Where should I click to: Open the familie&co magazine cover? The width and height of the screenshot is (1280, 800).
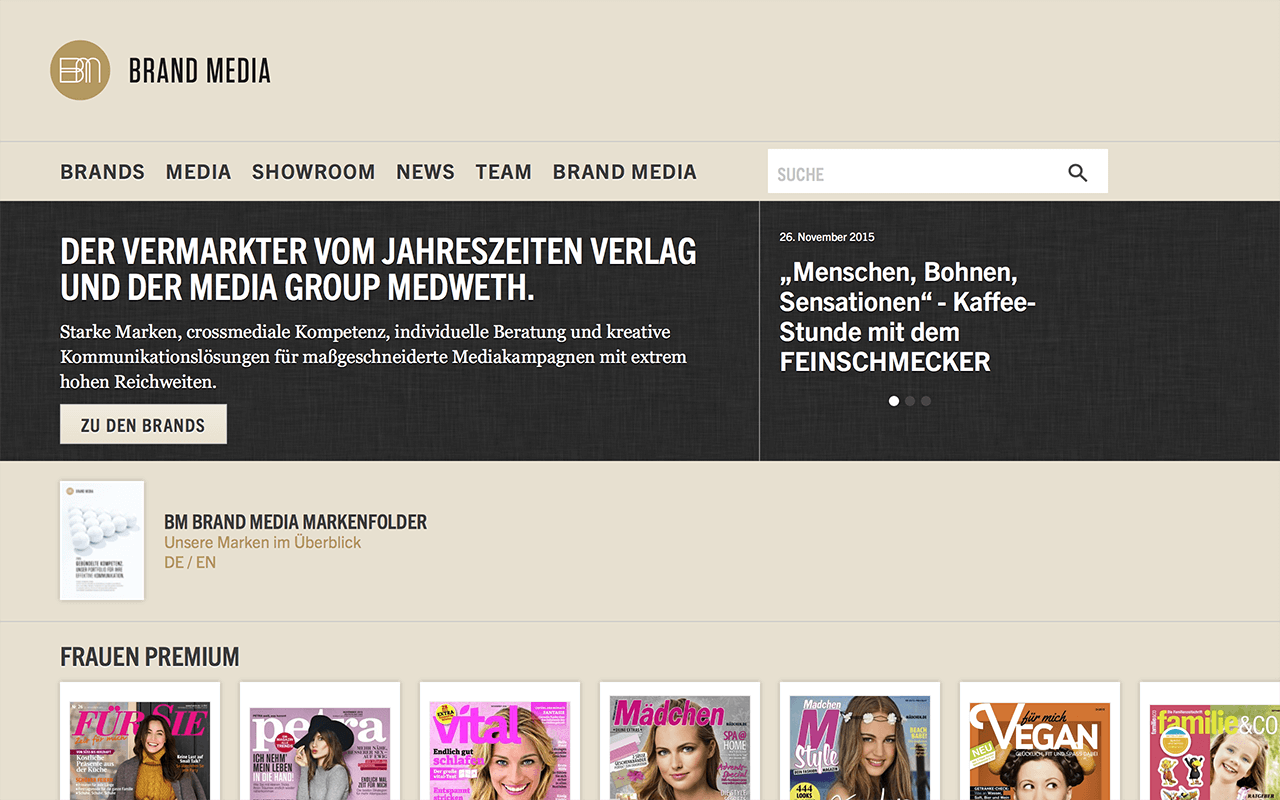point(1210,741)
